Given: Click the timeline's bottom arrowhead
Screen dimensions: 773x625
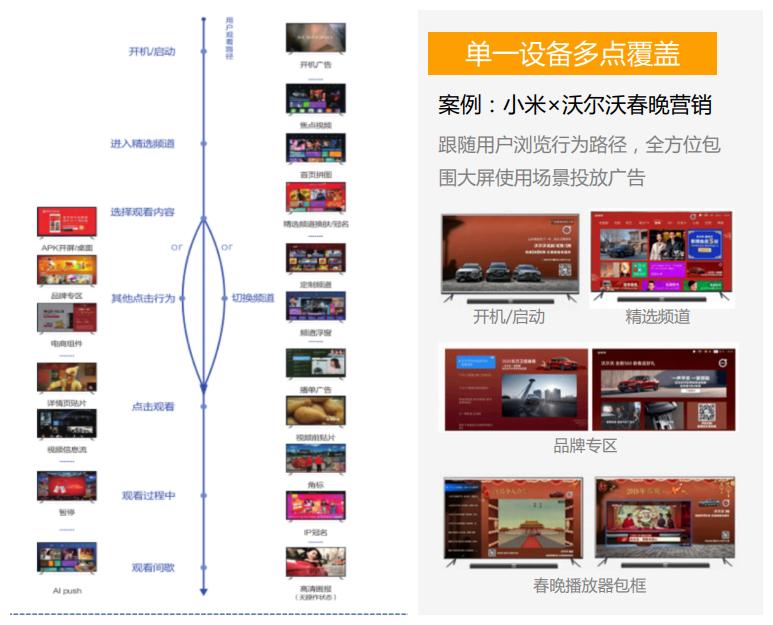Looking at the screenshot, I should tap(204, 591).
